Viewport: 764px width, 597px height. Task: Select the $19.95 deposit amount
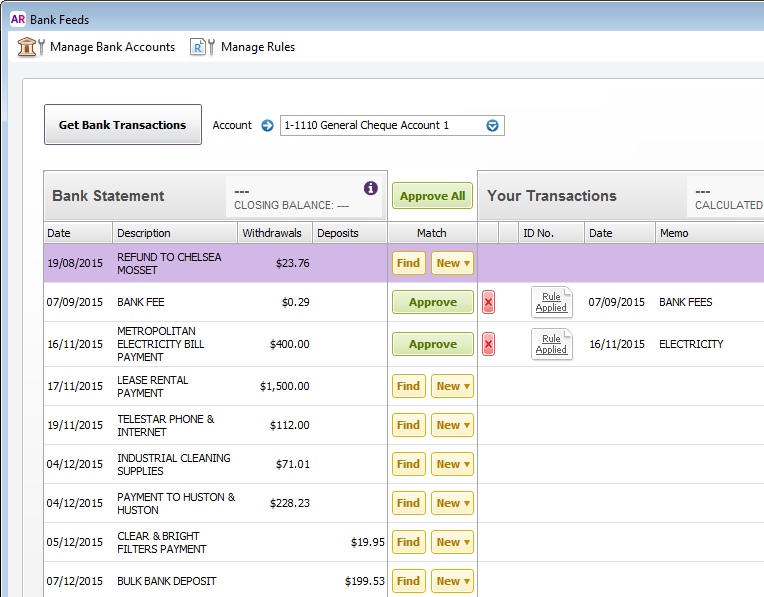tap(367, 542)
